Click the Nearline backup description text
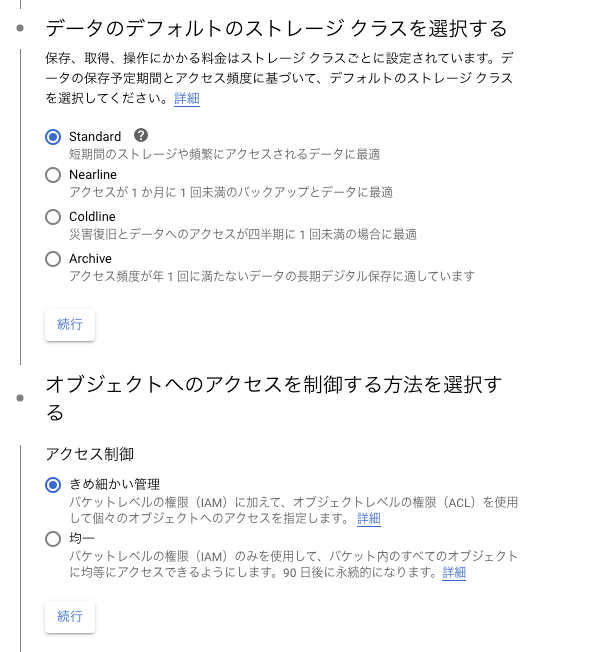This screenshot has width=598, height=652. click(x=231, y=192)
